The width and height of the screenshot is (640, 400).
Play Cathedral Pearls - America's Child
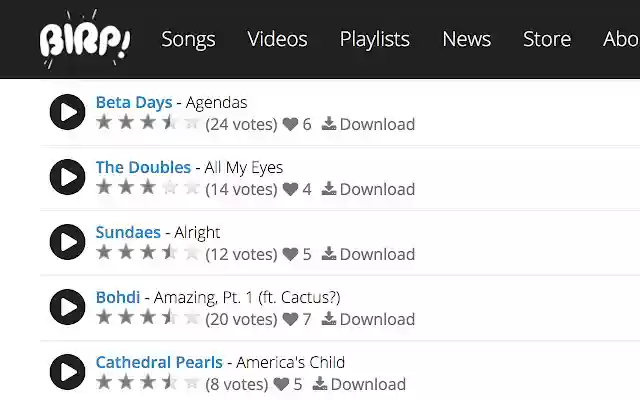point(67,371)
